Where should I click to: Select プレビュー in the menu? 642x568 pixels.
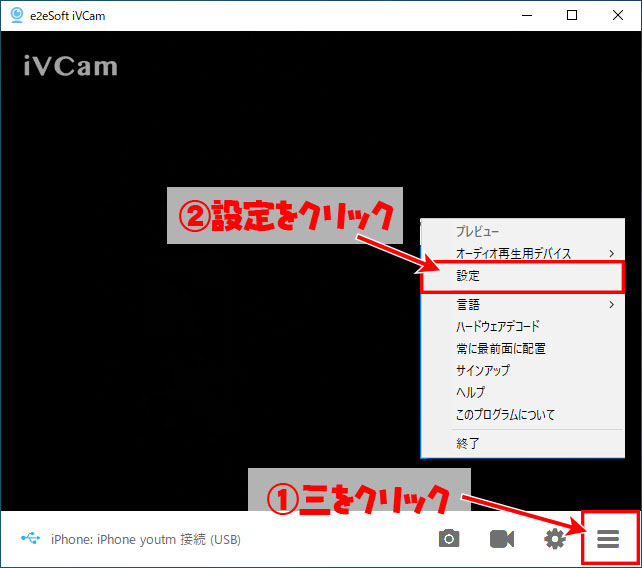522,231
